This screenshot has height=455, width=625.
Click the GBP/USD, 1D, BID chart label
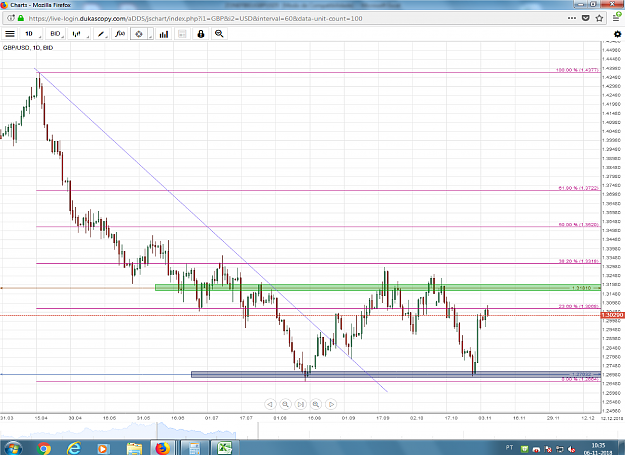click(28, 47)
